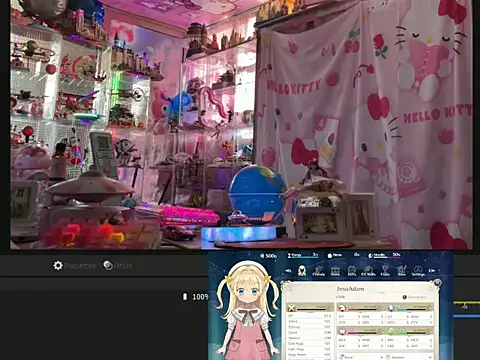Select the JesuAdam character name
This screenshot has height=360, width=480.
350,289
